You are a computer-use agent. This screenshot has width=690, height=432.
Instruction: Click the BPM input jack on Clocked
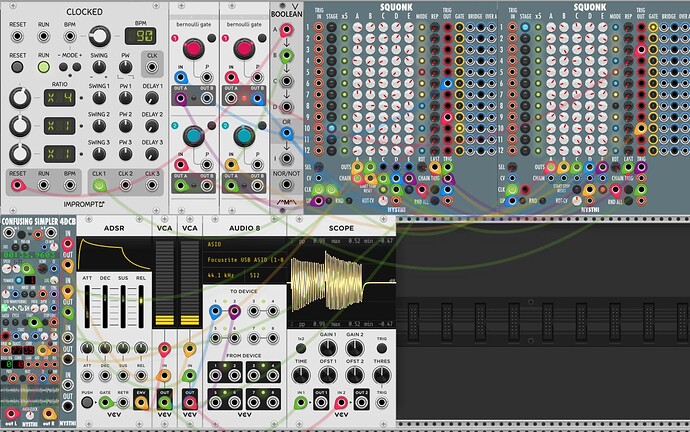coord(70,36)
